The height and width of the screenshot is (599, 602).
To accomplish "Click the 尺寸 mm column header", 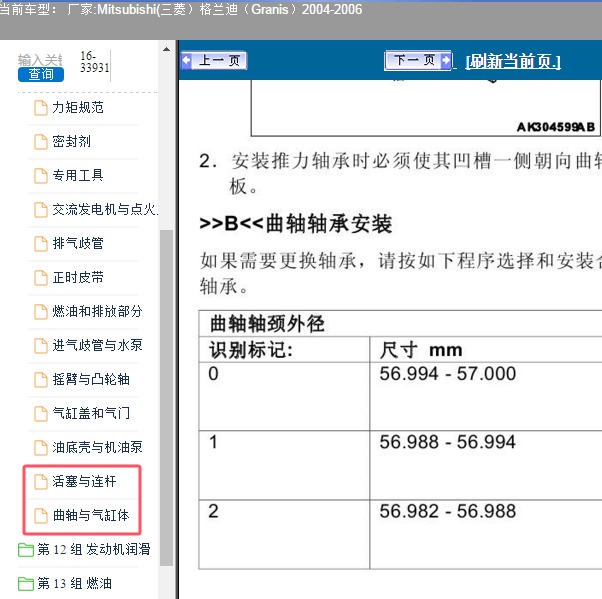I will [421, 350].
